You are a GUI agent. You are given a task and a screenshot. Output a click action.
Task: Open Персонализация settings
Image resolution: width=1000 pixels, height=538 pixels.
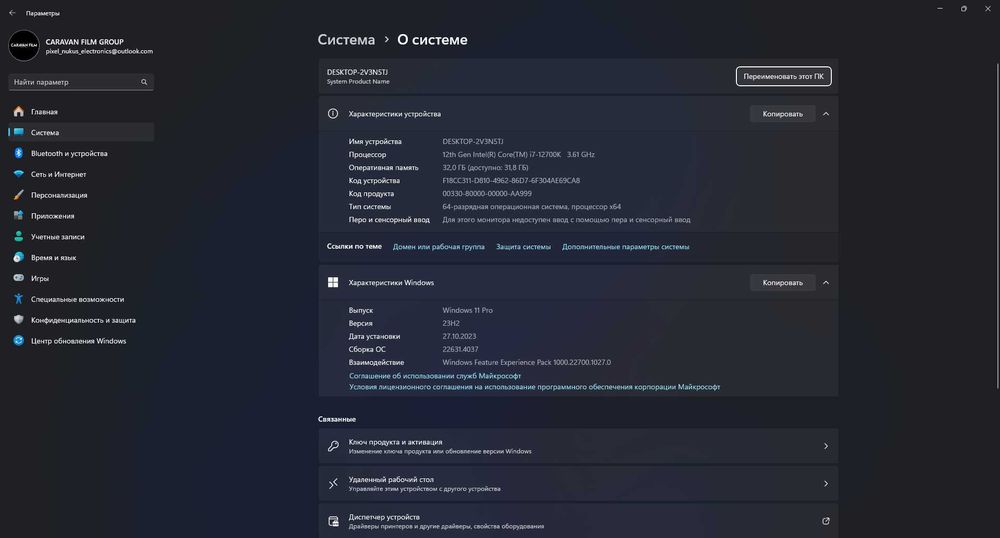coord(81,194)
